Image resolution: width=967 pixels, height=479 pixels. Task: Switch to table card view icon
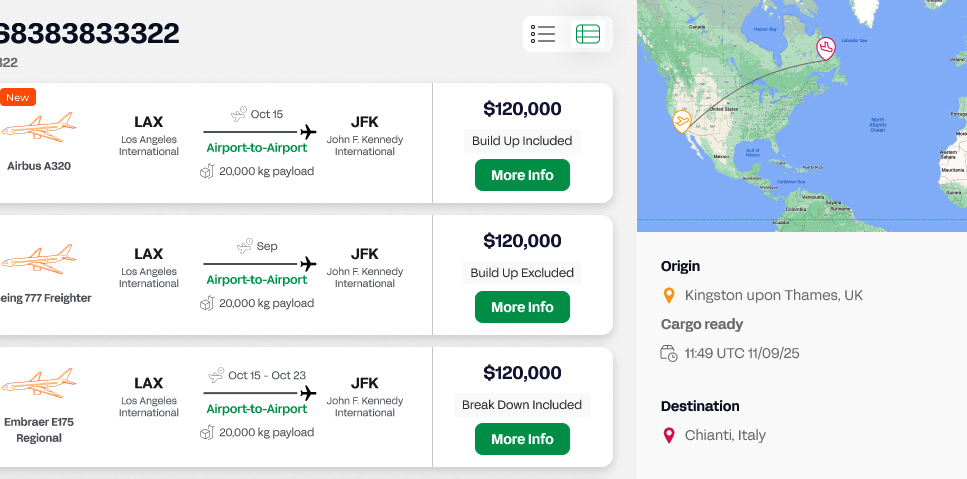click(588, 34)
